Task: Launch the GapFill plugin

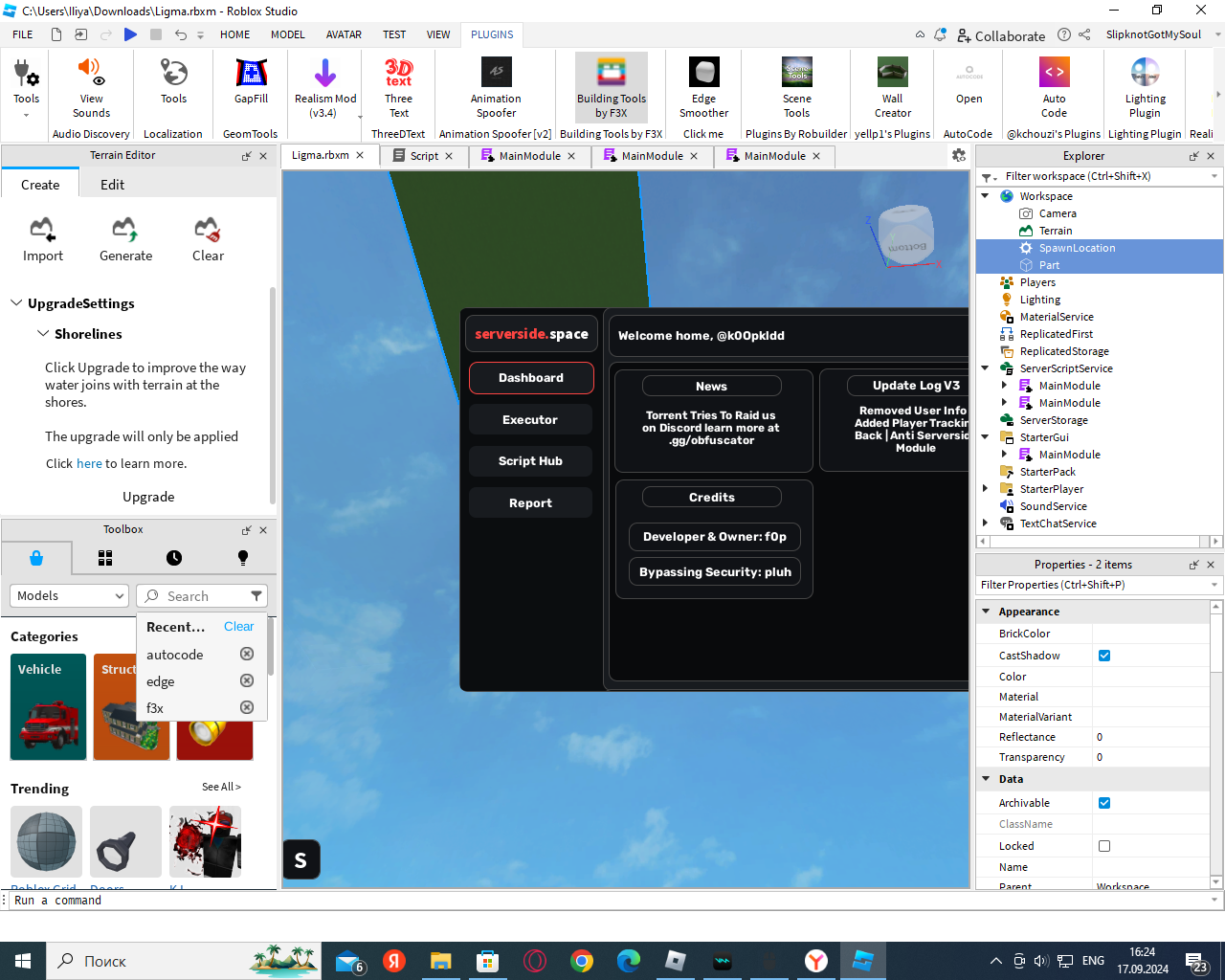Action: point(251,81)
